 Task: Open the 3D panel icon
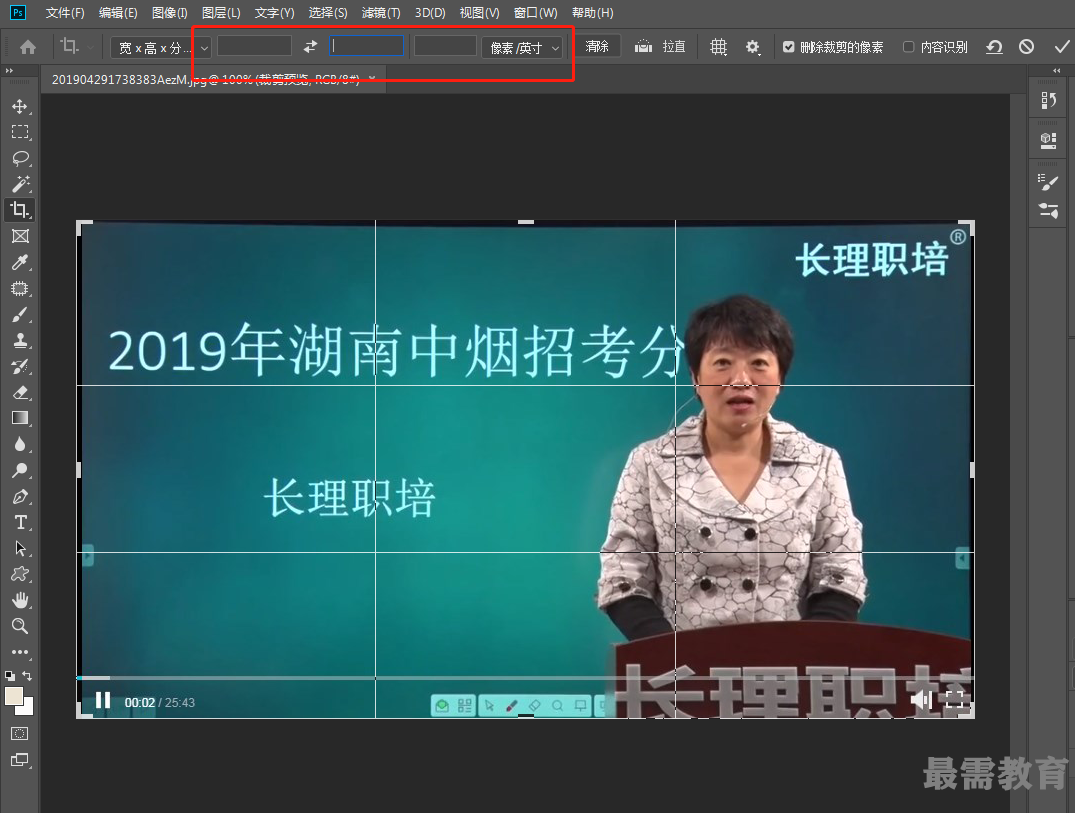pyautogui.click(x=1048, y=141)
